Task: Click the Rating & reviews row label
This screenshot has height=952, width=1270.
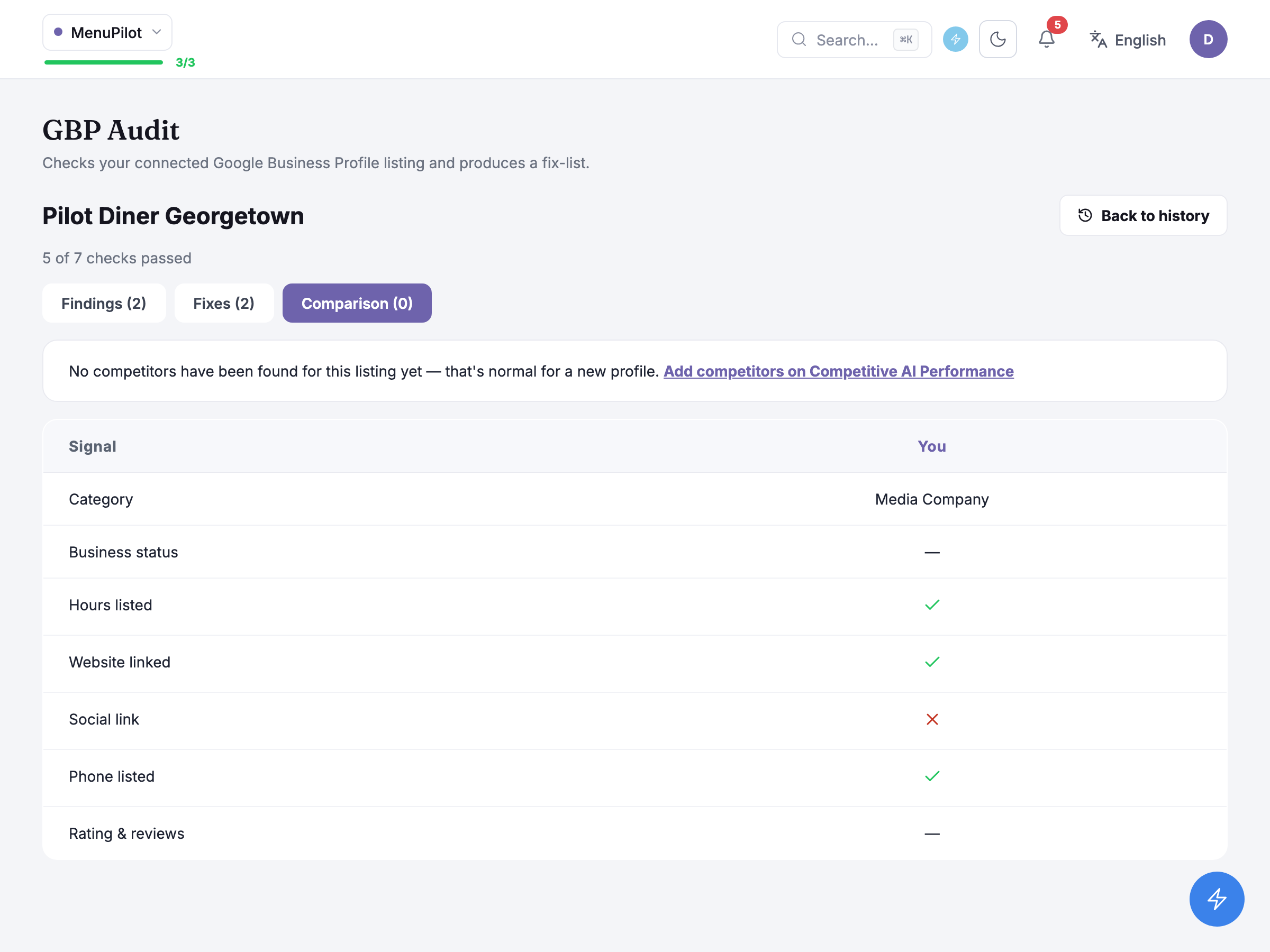Action: 126,833
